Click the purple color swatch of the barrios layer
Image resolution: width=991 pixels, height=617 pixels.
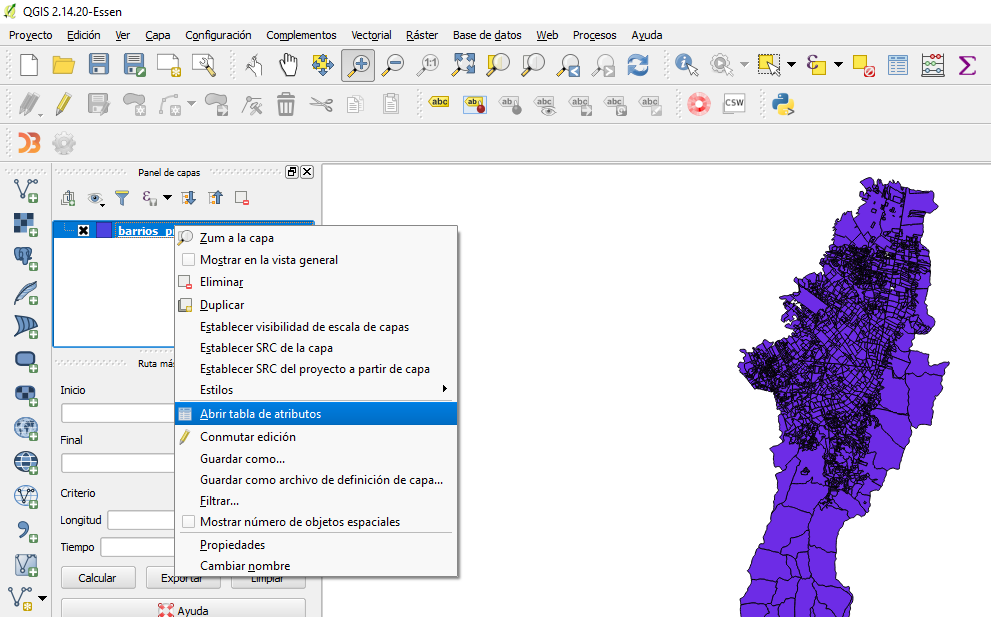(x=104, y=227)
